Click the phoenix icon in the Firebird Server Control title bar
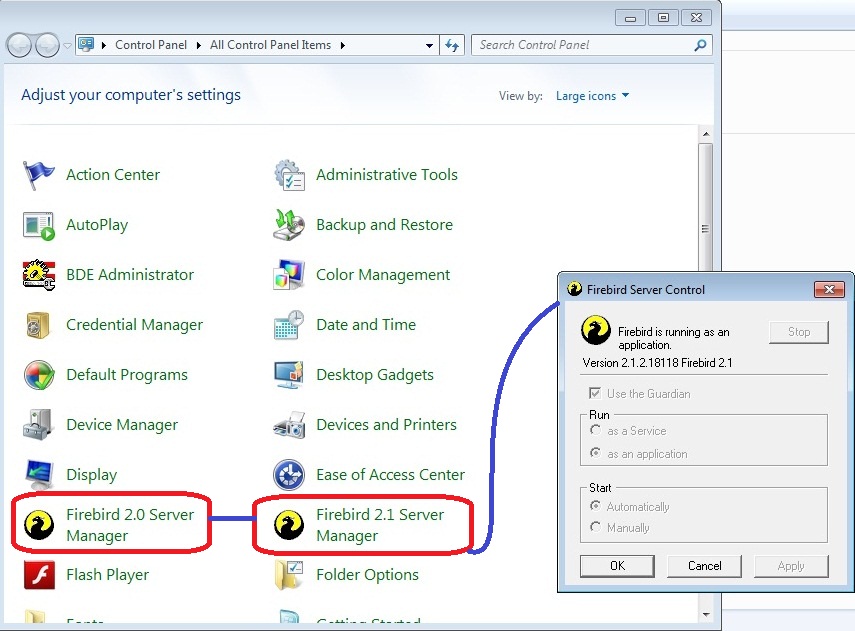Viewport: 855px width, 631px height. (574, 289)
